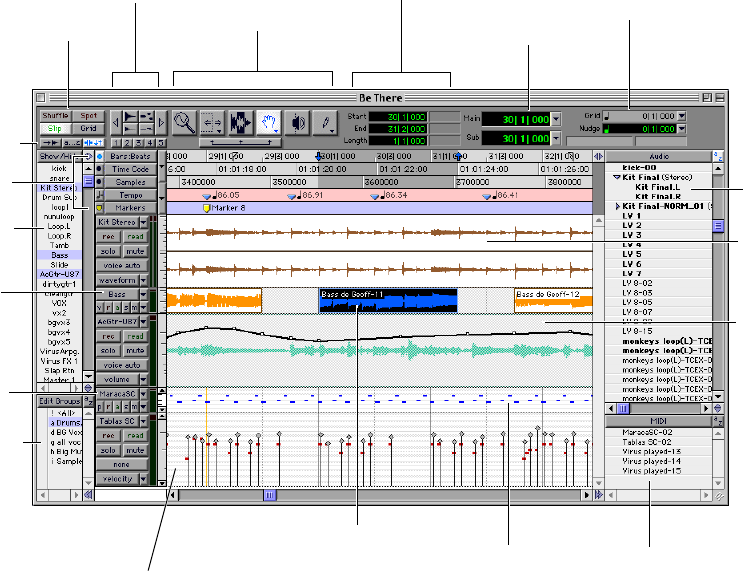Increase audio waveform zoom height

(x=130, y=117)
